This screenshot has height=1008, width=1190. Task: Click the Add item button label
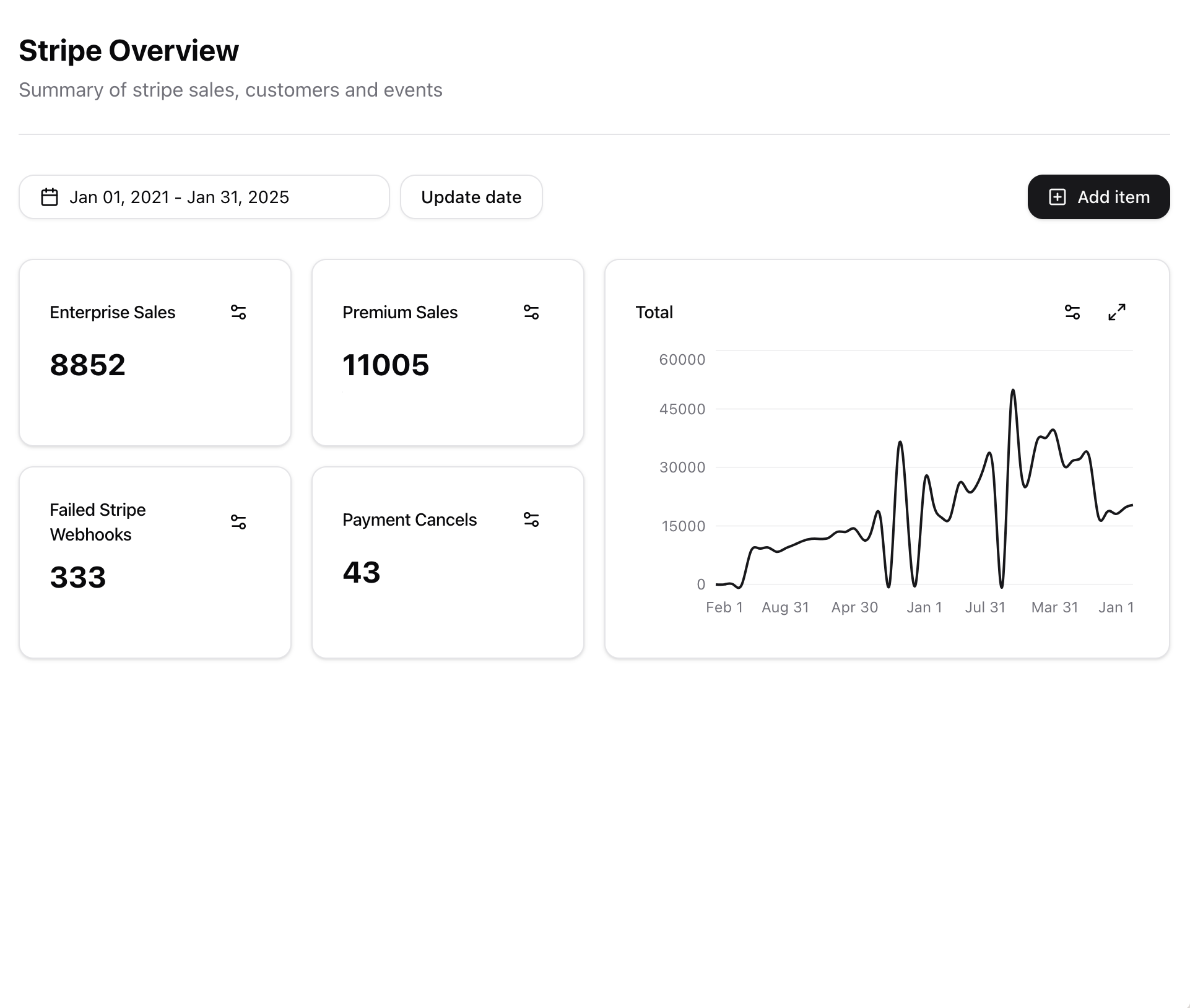1113,197
